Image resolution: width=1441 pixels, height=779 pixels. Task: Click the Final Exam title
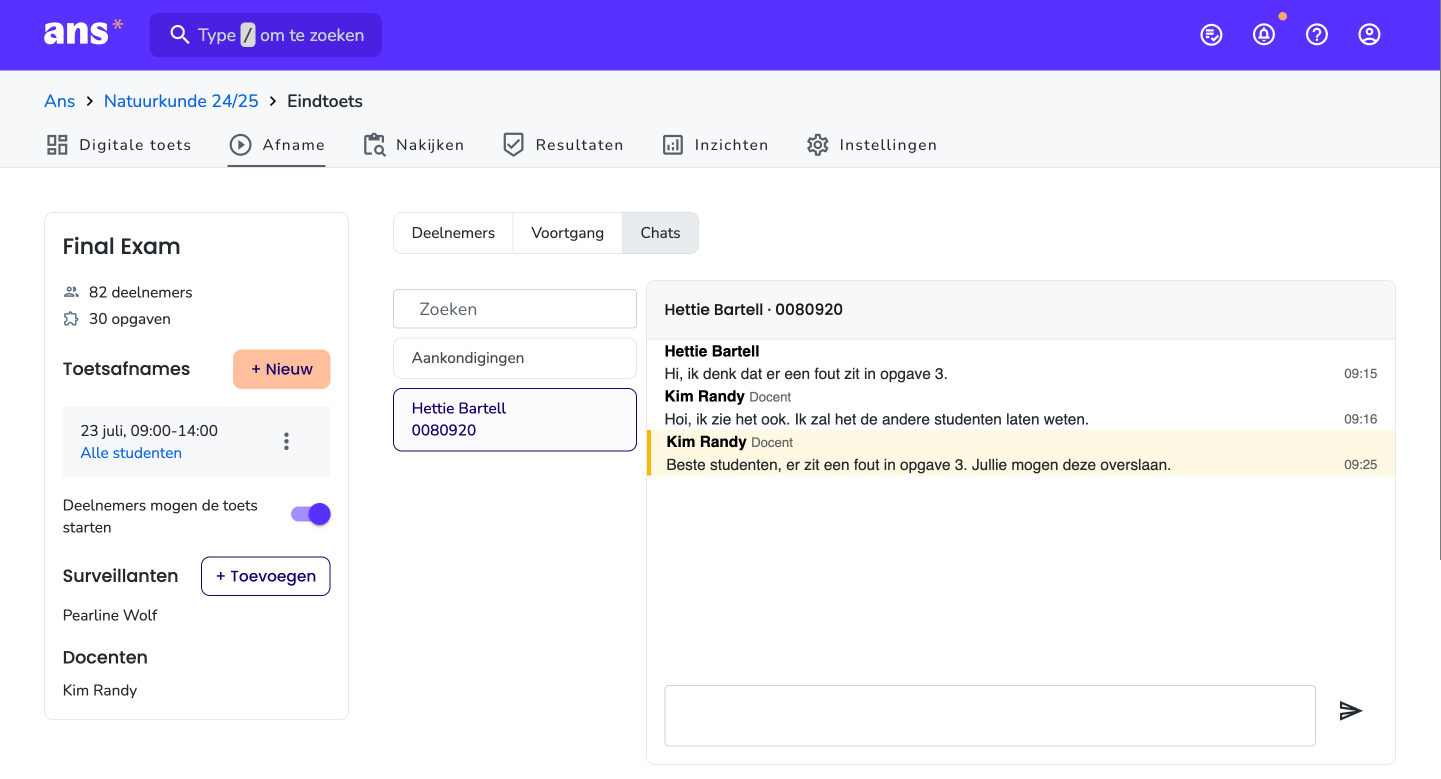pyautogui.click(x=122, y=247)
